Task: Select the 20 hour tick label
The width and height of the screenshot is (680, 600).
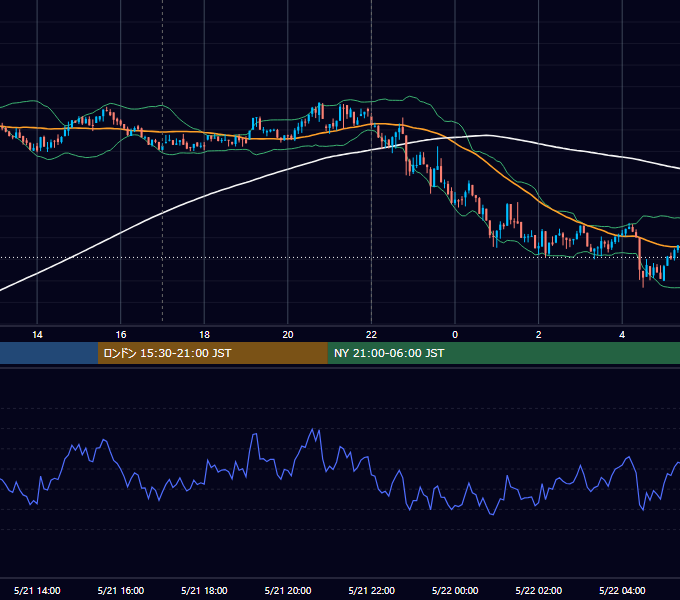Action: (288, 335)
